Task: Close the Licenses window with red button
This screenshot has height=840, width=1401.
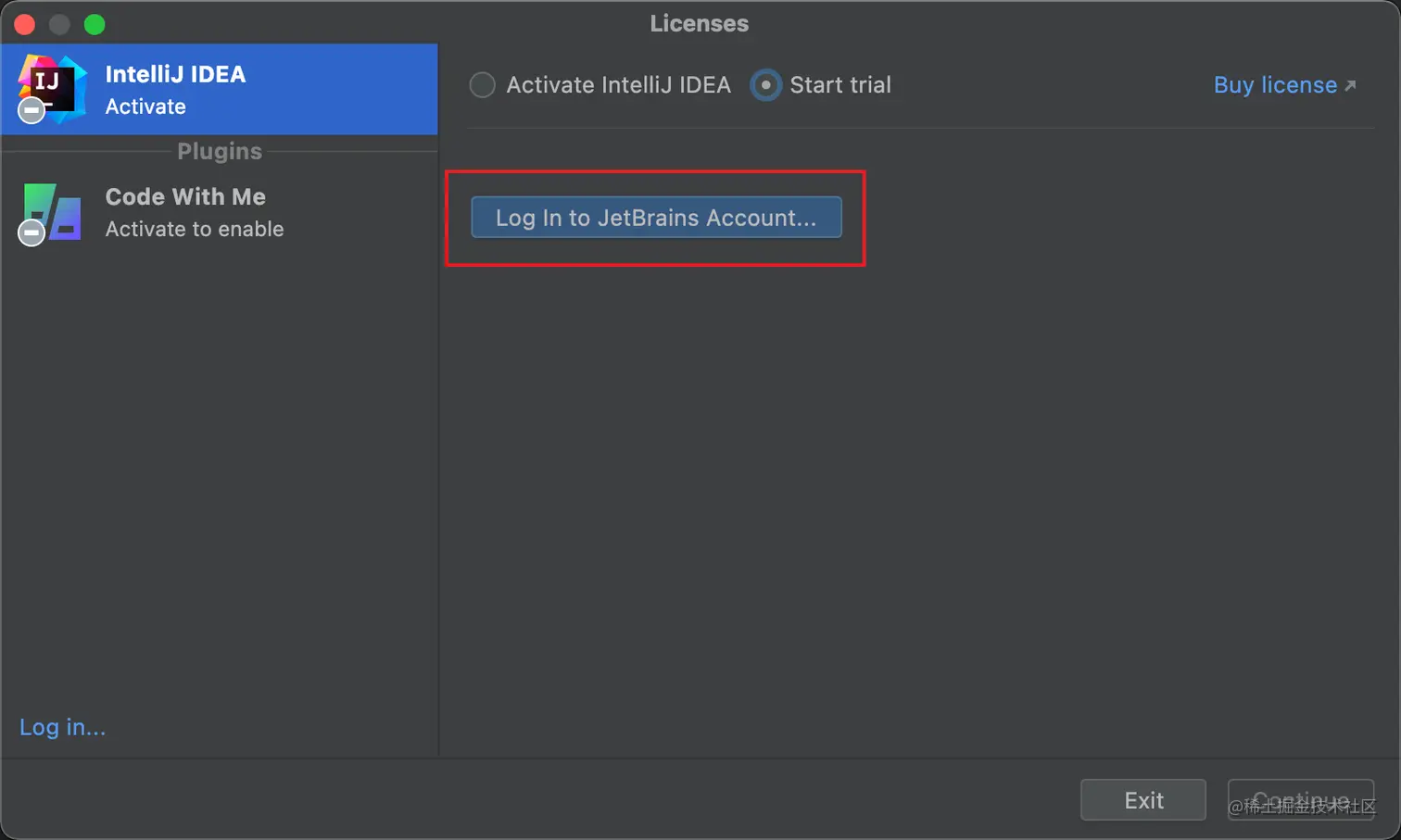Action: pyautogui.click(x=25, y=24)
